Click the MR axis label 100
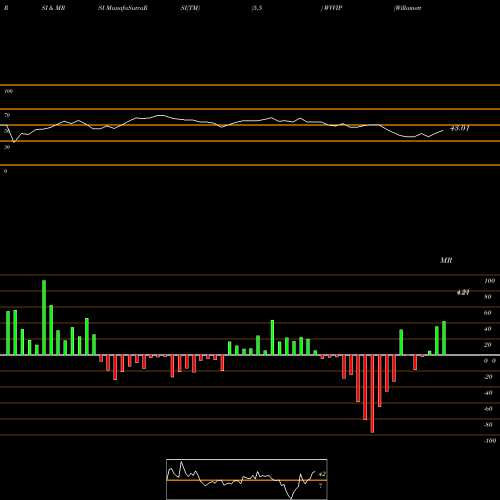Viewport: 500px width, 500px height. [489, 281]
